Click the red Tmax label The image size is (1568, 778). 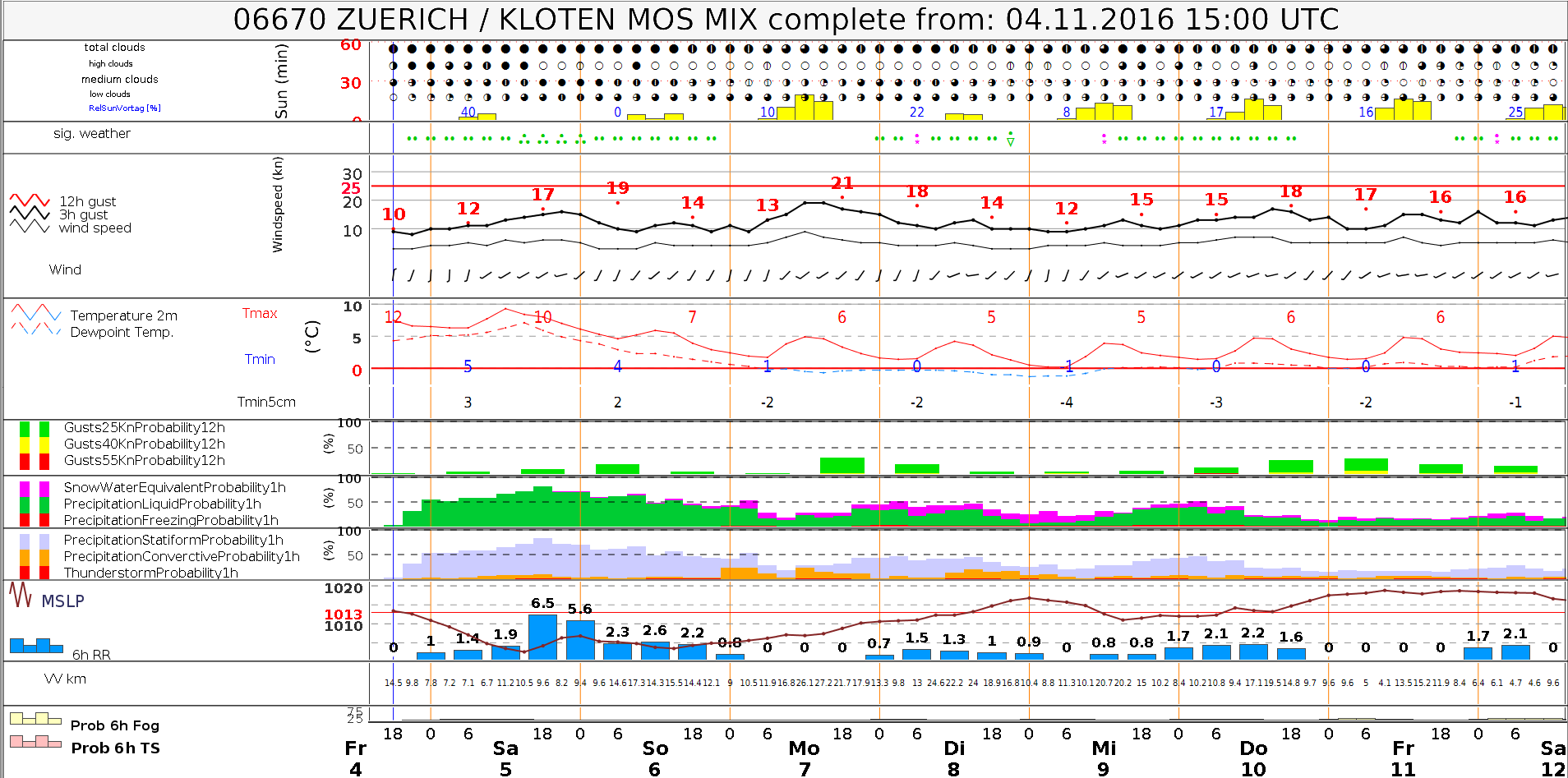260,314
